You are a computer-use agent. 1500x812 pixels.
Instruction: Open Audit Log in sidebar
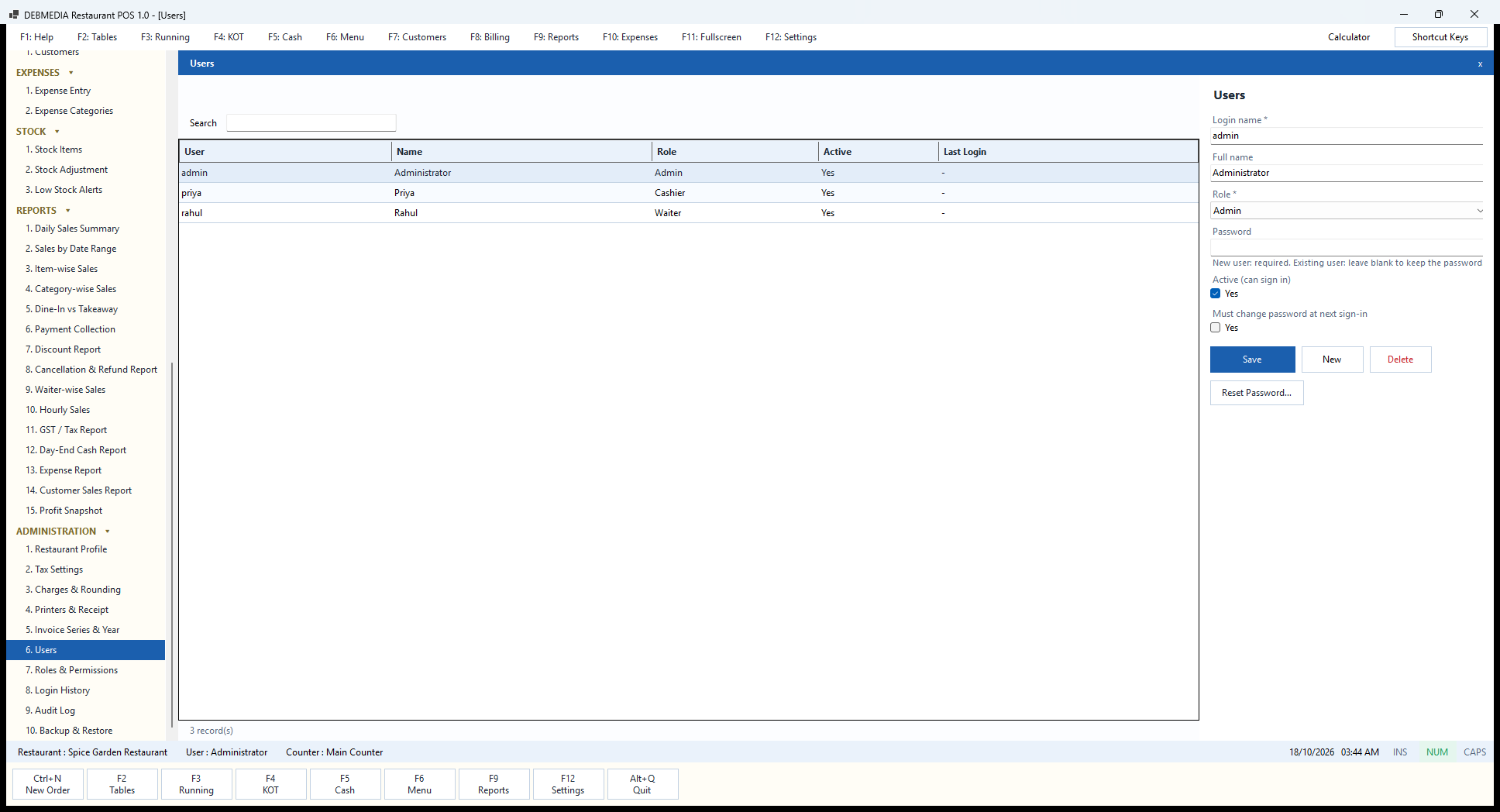pos(85,710)
